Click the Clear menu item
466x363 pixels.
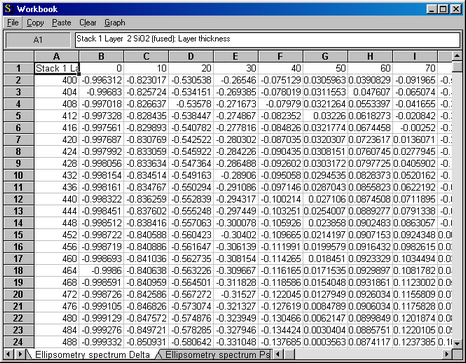pos(88,23)
